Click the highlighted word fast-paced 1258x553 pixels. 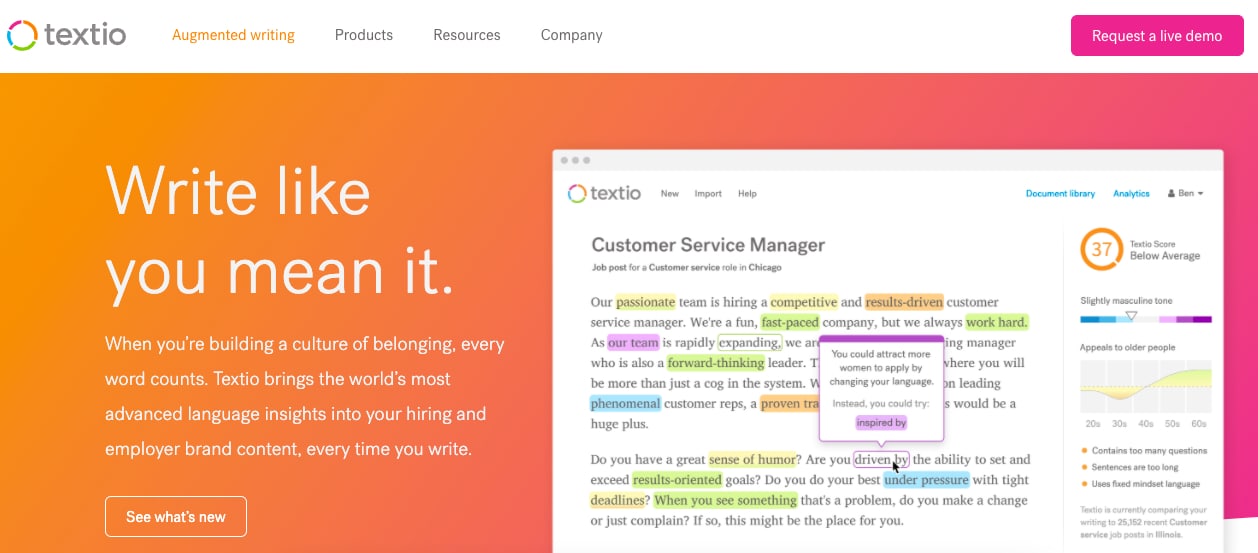click(790, 323)
